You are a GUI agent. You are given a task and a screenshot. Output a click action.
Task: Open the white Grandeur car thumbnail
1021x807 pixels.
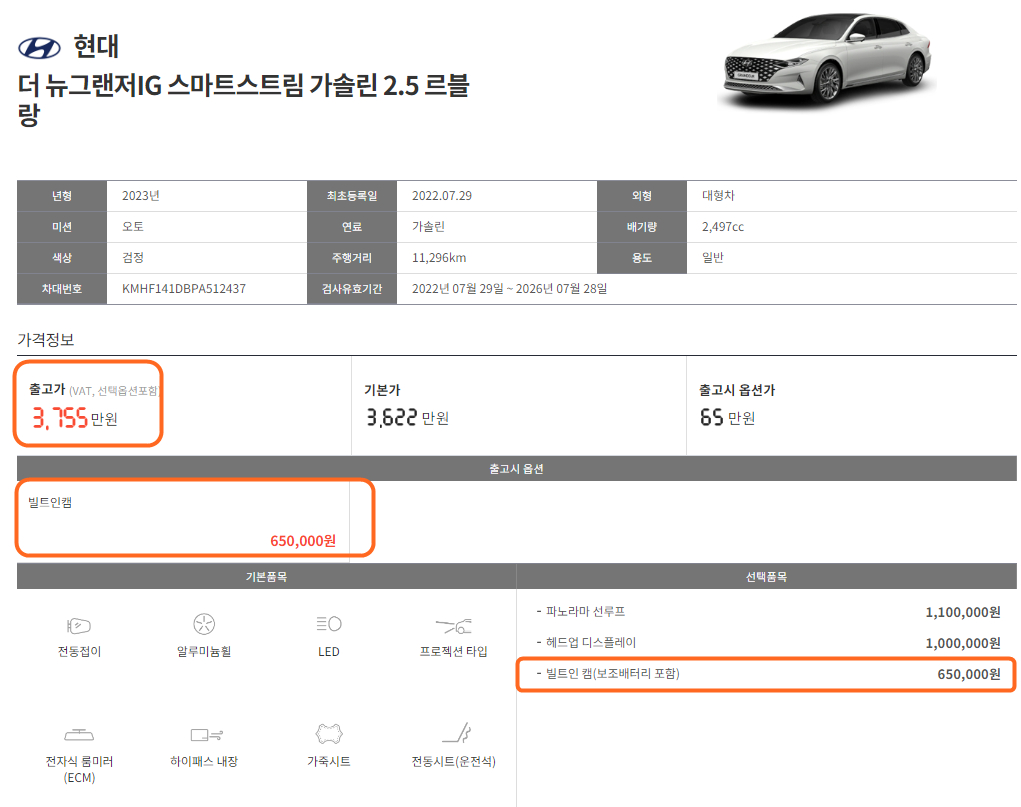pos(827,60)
